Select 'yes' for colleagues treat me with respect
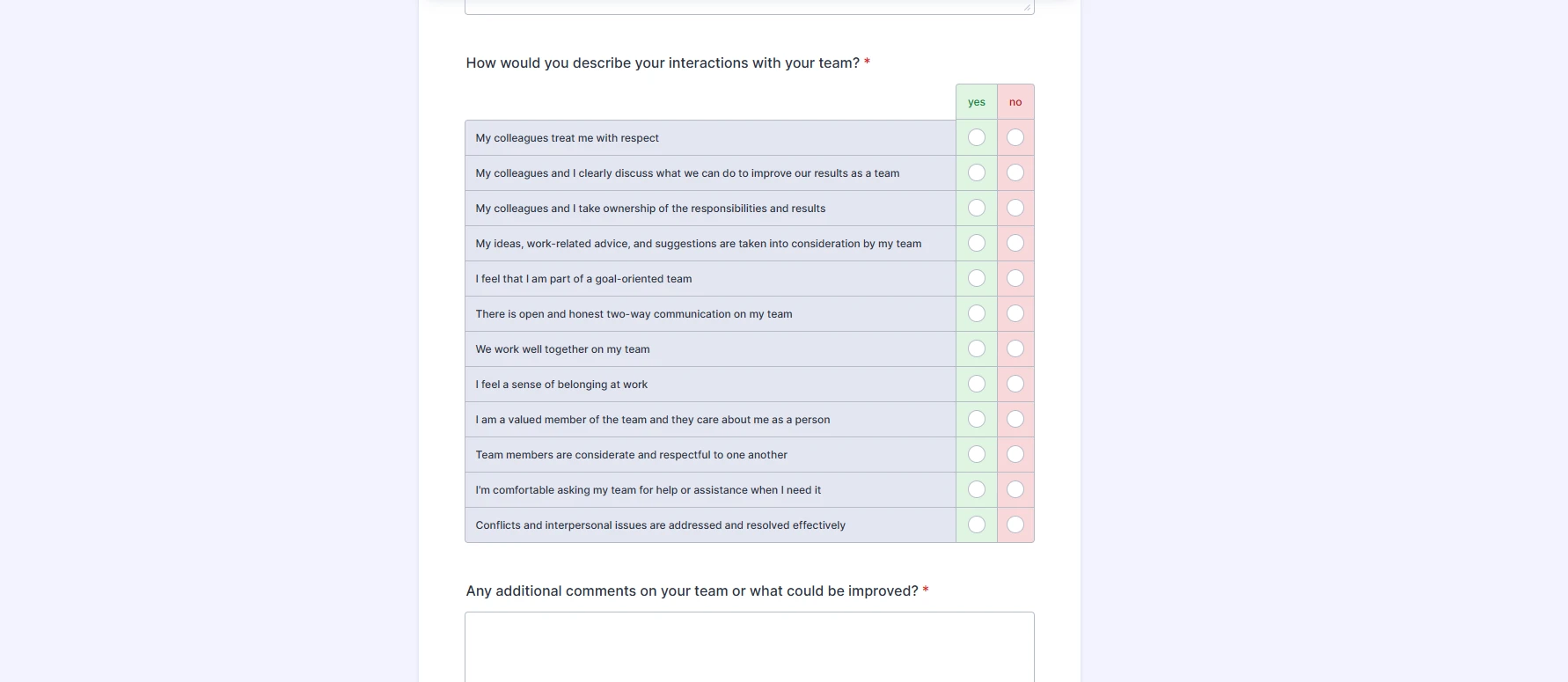 976,137
